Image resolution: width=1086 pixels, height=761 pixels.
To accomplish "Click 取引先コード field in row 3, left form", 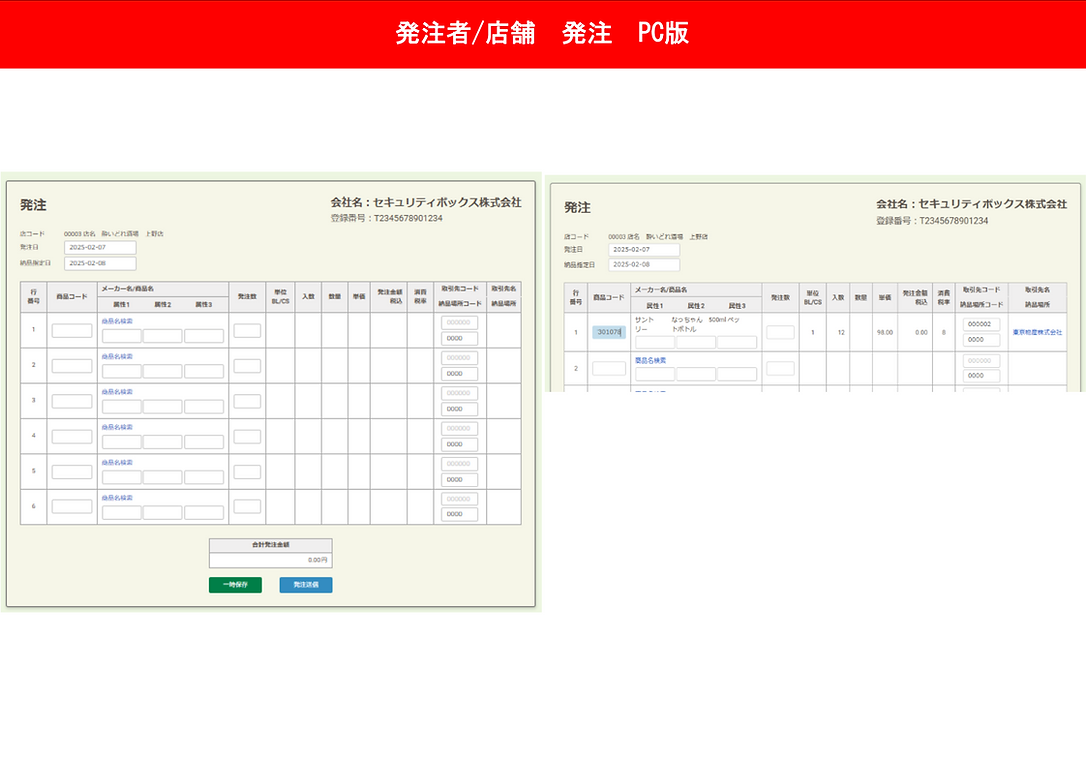I will [x=459, y=393].
